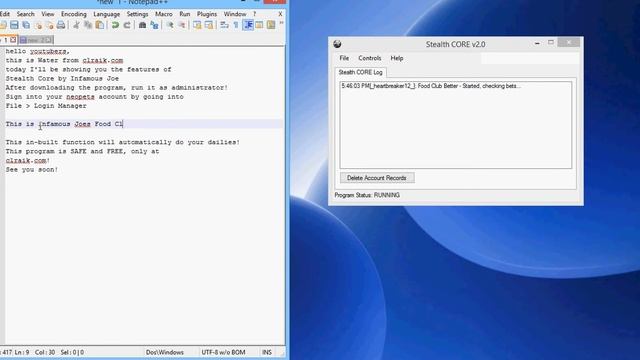Open the Window menu in Notepad++
Screen dimensions: 640x360
(x=235, y=14)
